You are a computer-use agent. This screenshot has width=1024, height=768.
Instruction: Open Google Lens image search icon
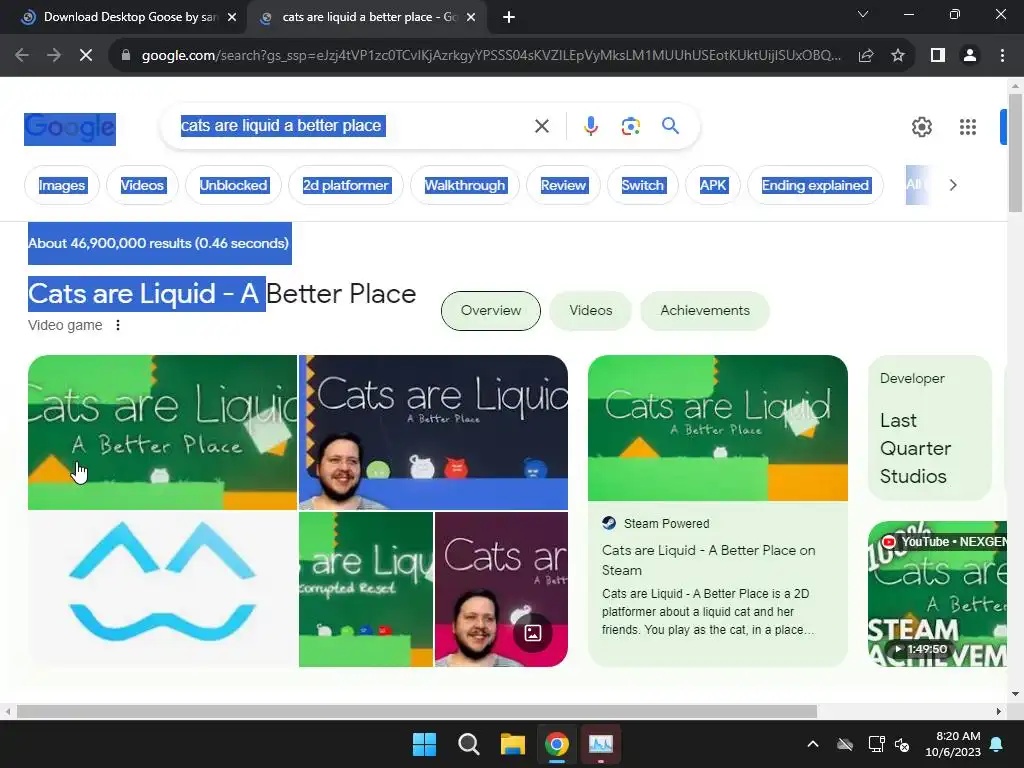point(631,126)
